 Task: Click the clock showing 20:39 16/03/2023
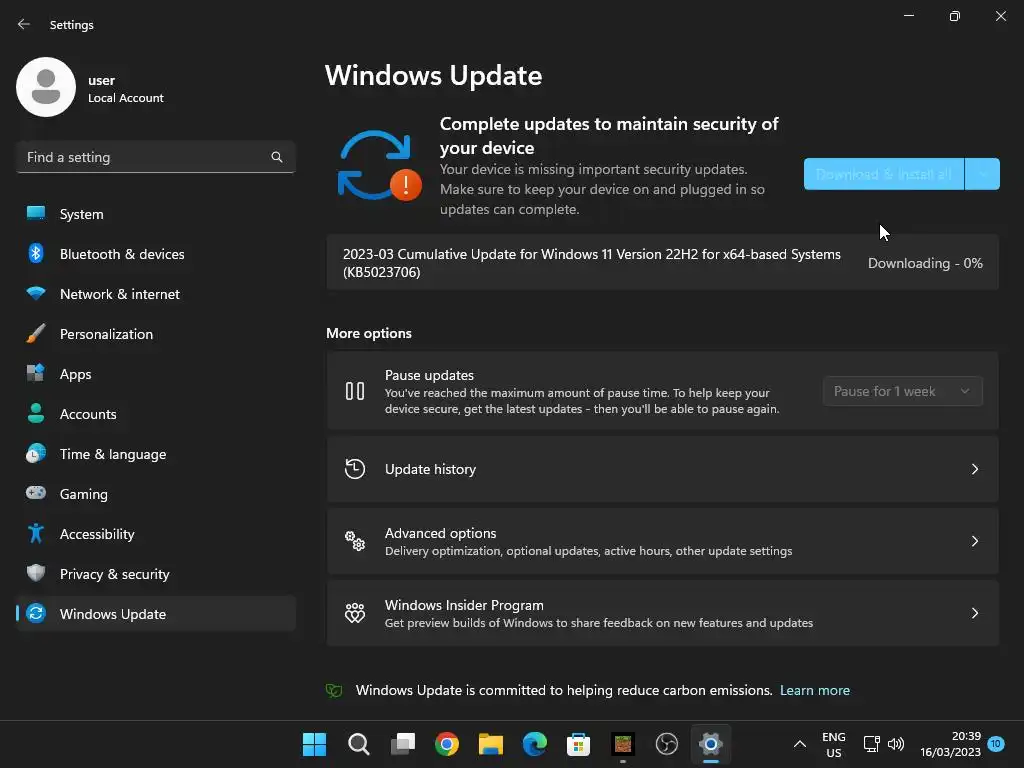point(950,744)
